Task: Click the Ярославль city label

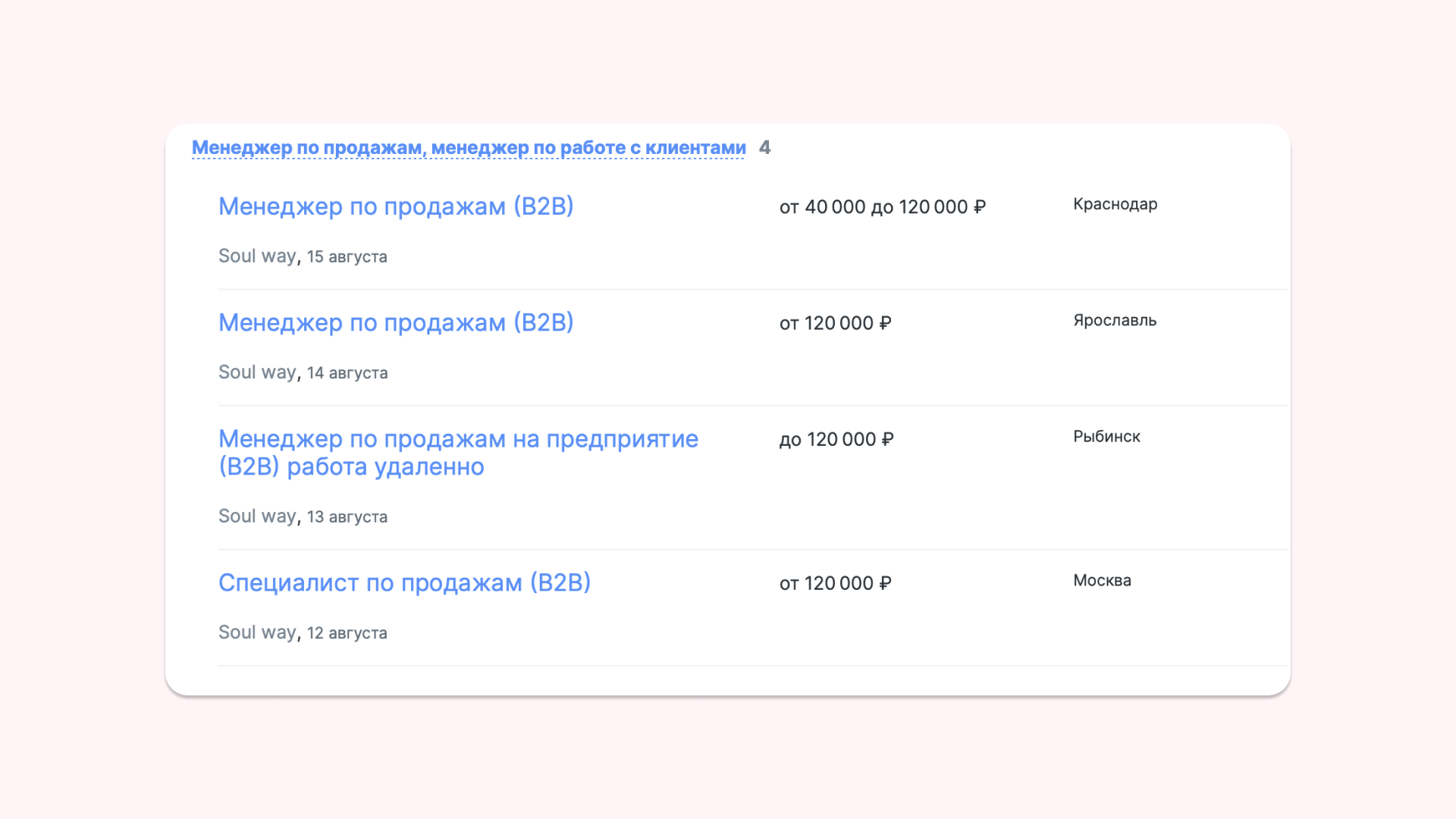Action: tap(1114, 320)
